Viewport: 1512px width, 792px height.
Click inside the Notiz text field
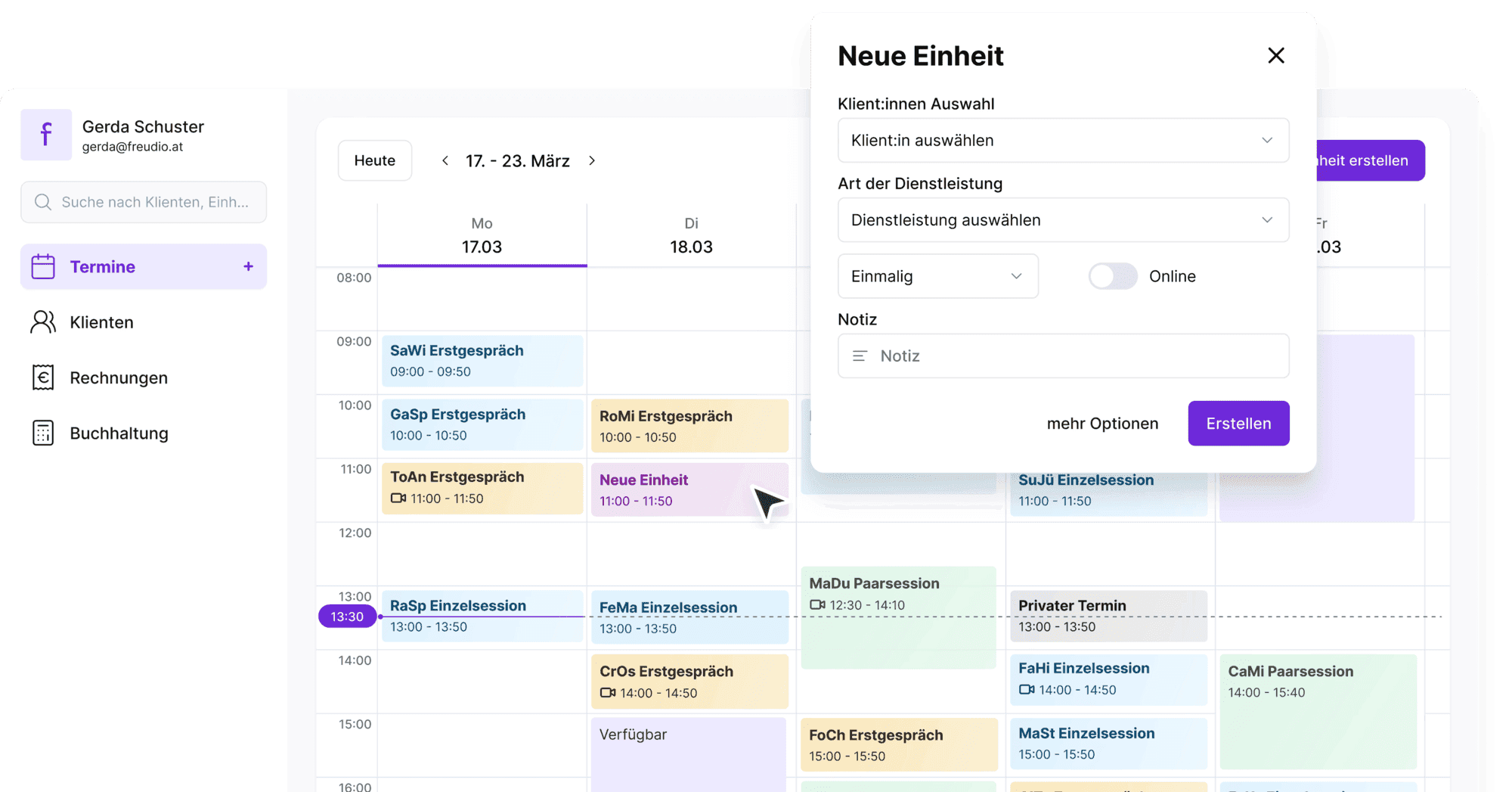[1063, 356]
